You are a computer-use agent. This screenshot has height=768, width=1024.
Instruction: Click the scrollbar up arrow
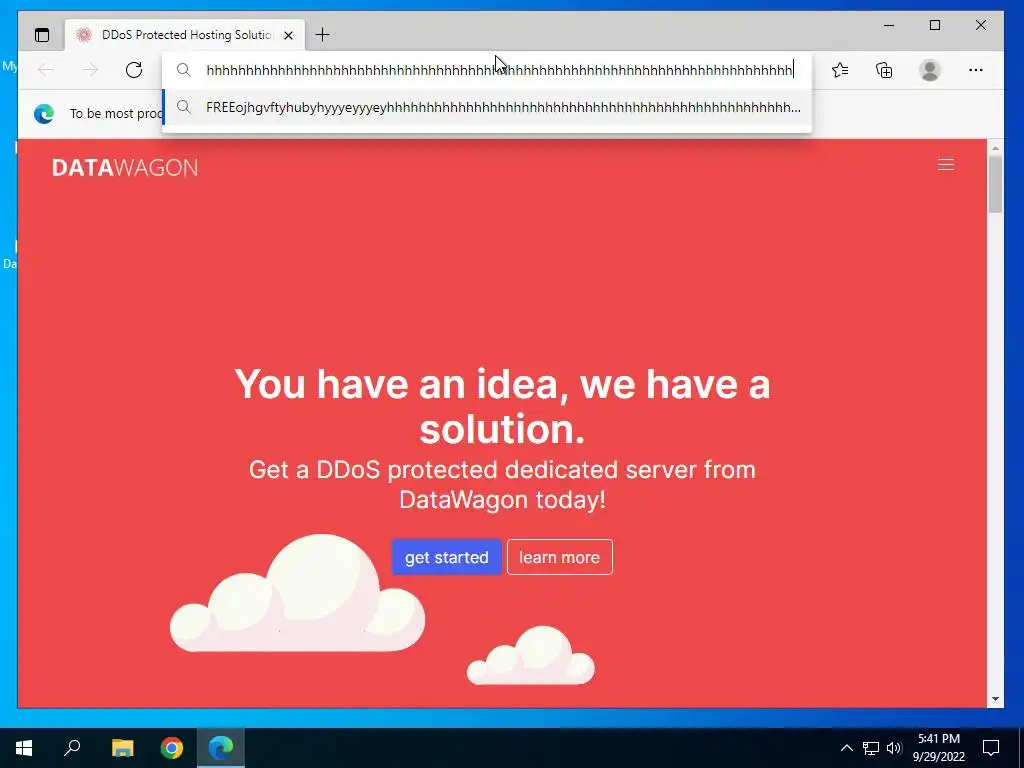pos(995,149)
